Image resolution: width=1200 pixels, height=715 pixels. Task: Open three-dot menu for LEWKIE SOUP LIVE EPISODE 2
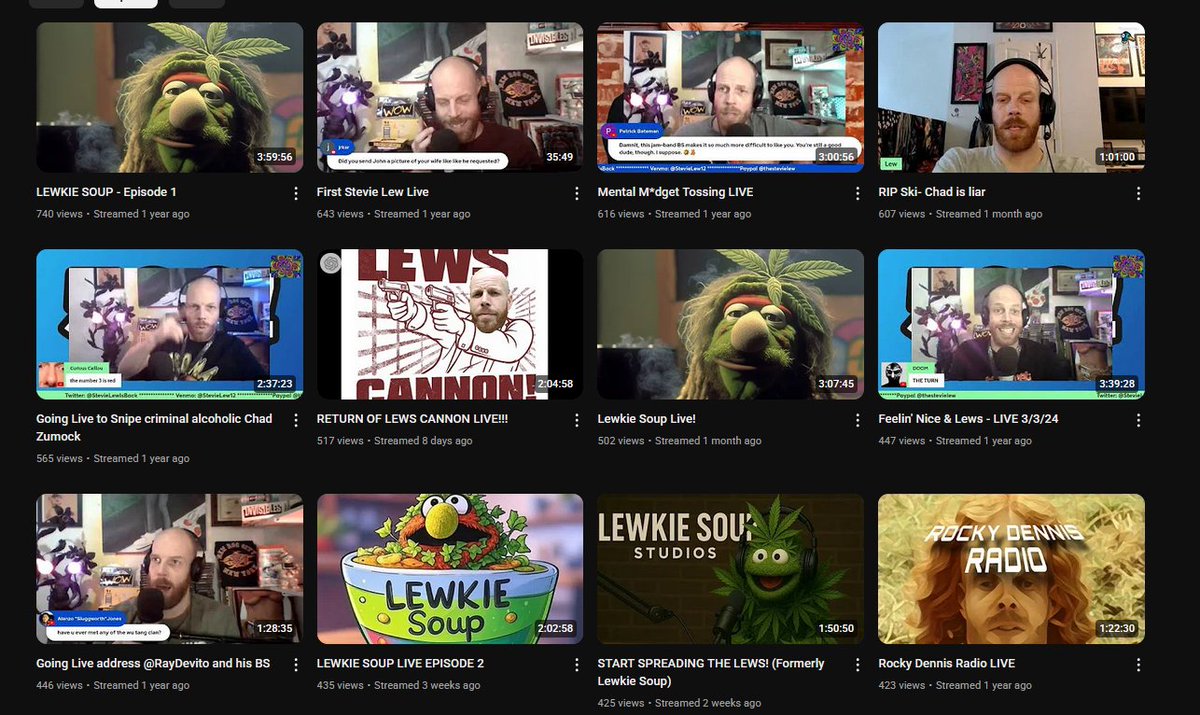point(576,664)
